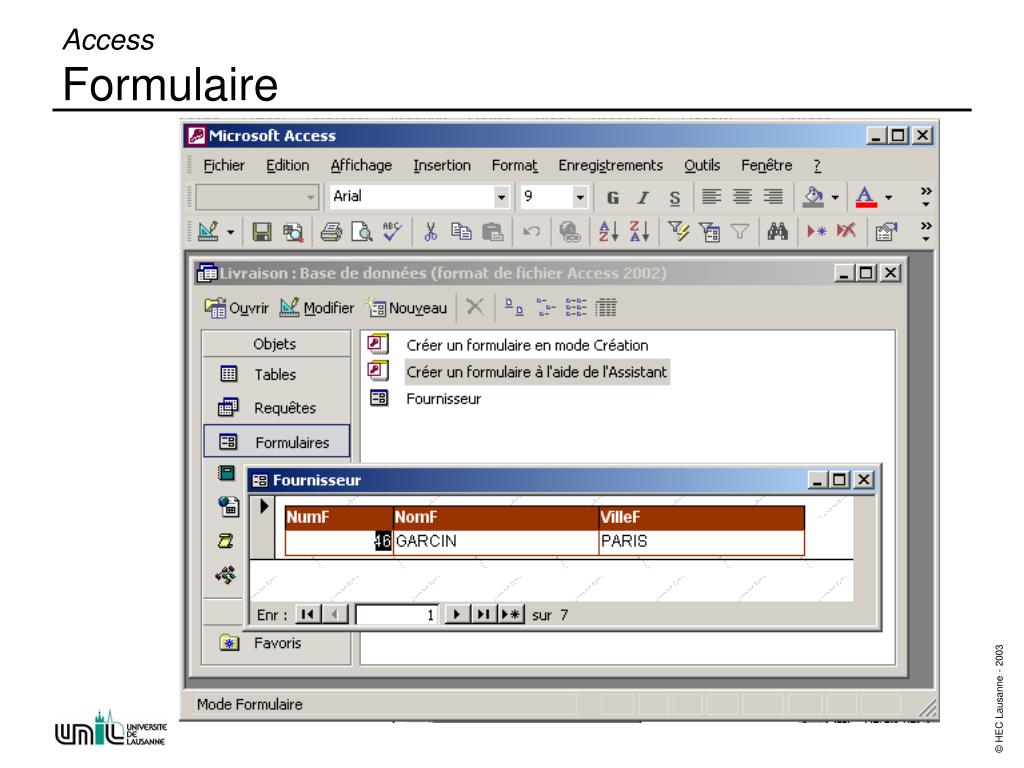Open the font size 9 dropdown

pyautogui.click(x=579, y=197)
